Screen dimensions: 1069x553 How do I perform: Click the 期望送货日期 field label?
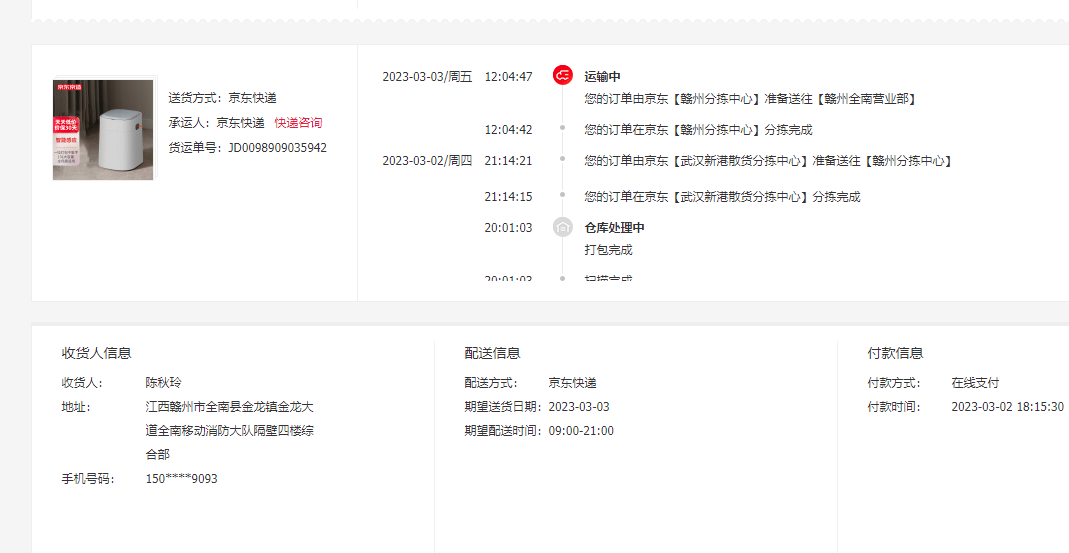502,407
